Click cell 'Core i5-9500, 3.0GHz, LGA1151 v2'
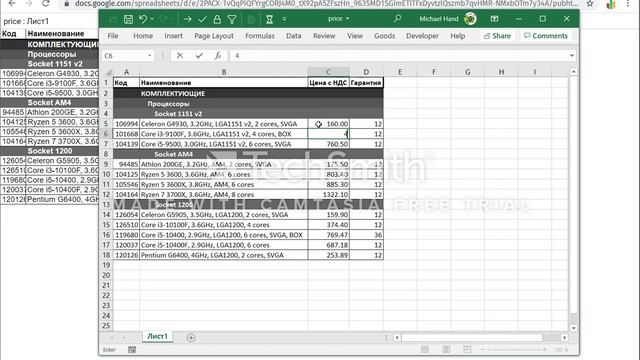The height and width of the screenshot is (360, 640). click(x=224, y=144)
